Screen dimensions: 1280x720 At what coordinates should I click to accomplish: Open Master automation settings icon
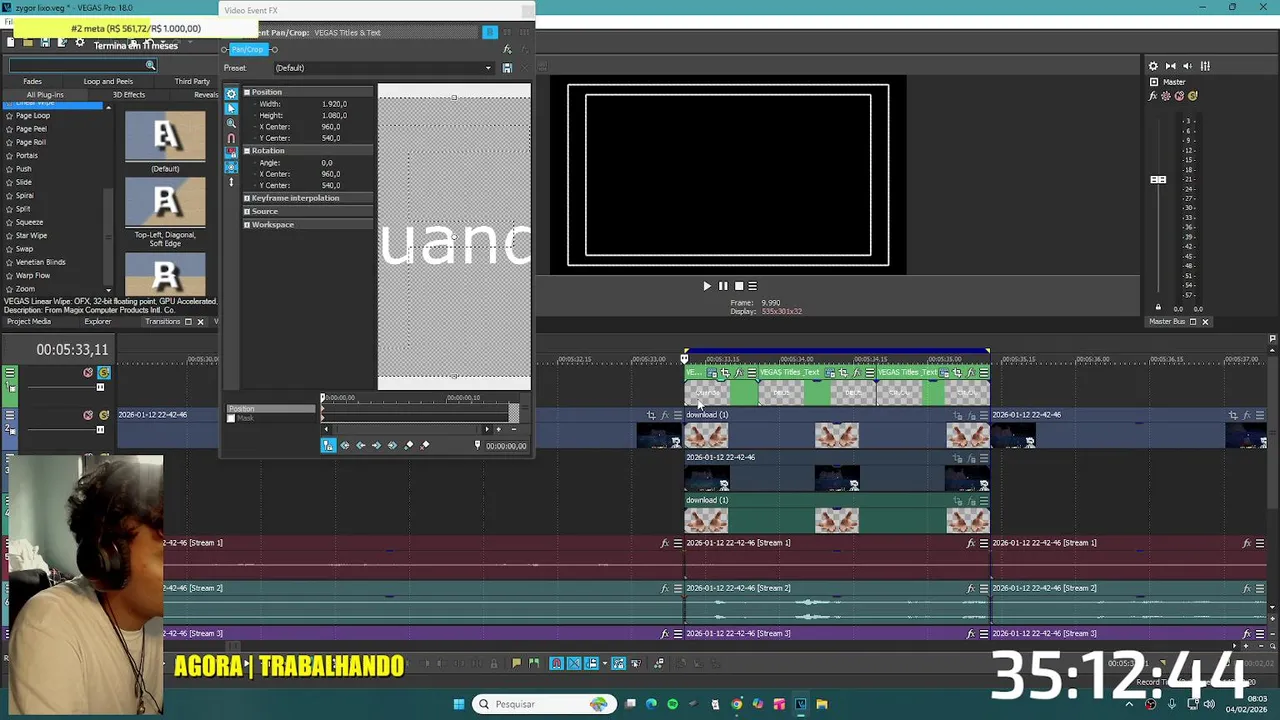click(x=1167, y=96)
